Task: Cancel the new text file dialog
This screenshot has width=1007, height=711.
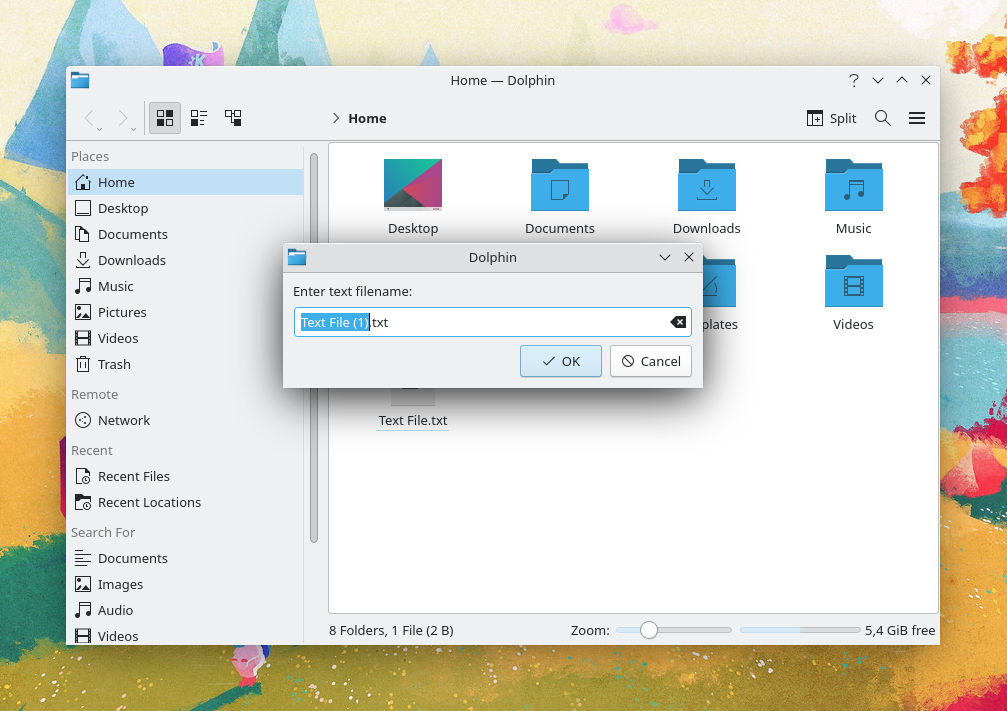Action: click(651, 361)
